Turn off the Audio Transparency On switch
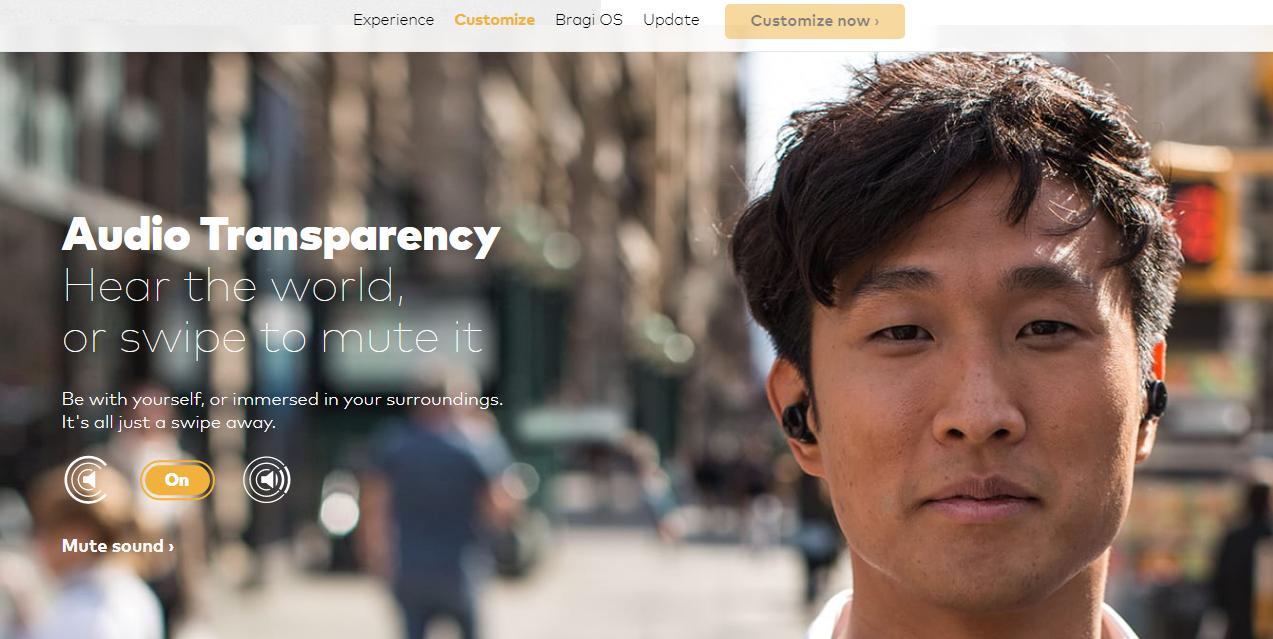Screen dimensions: 1273x639 click(x=177, y=480)
